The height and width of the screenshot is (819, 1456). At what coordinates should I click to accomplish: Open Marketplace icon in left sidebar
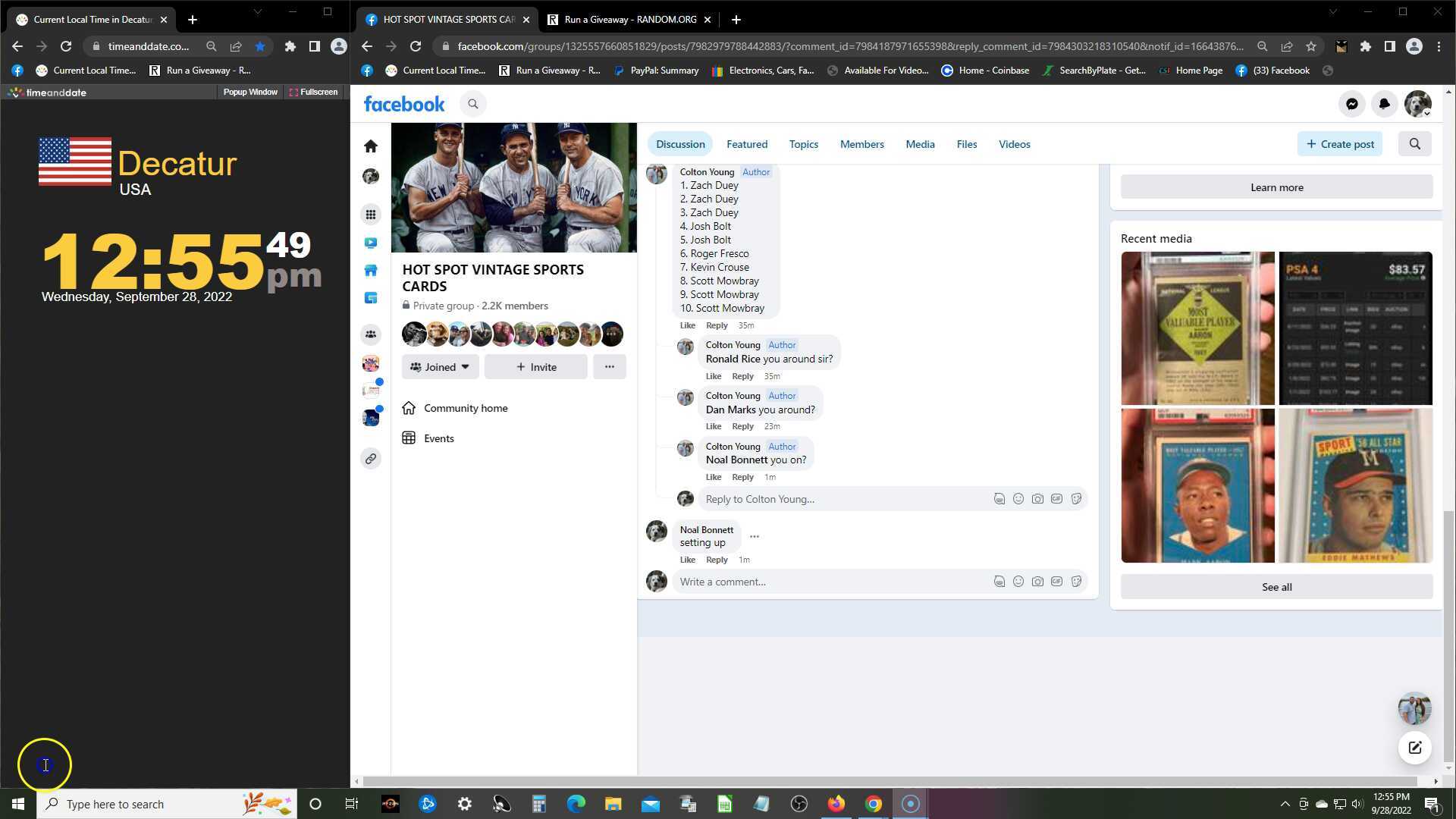tap(371, 271)
